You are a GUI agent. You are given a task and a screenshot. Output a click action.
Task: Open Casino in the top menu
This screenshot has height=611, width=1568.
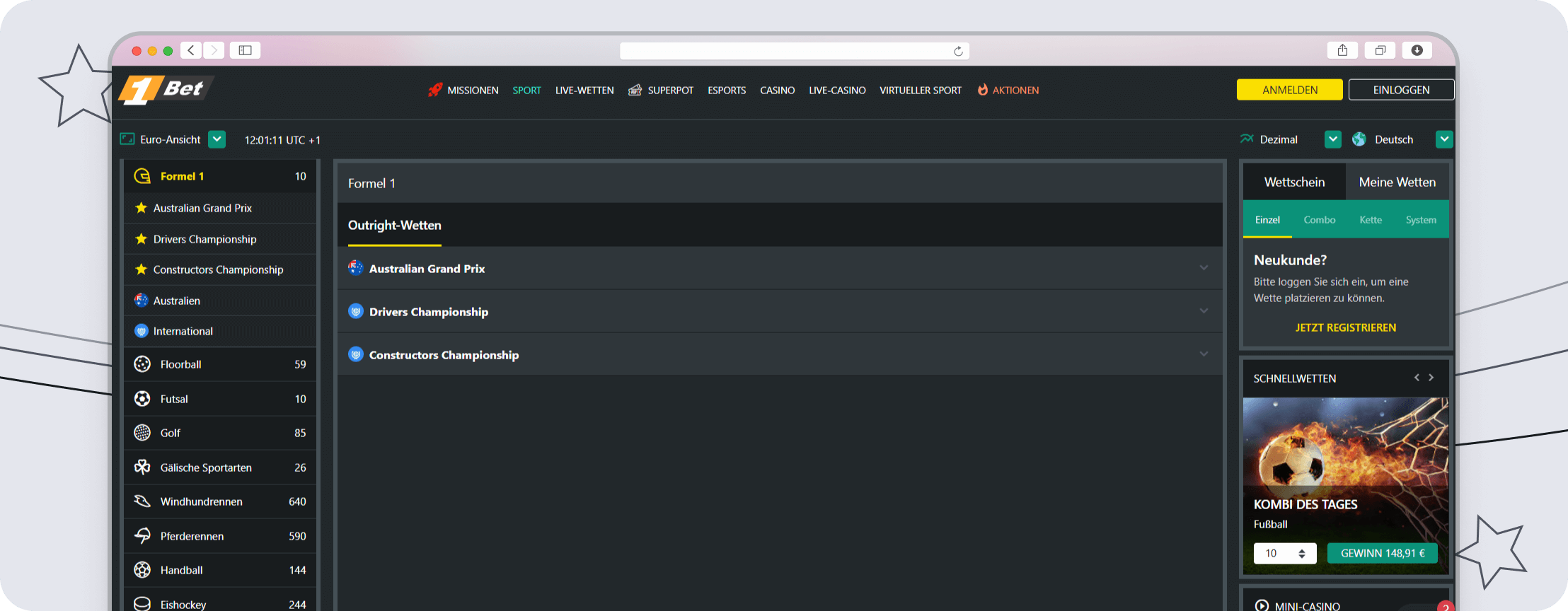777,91
